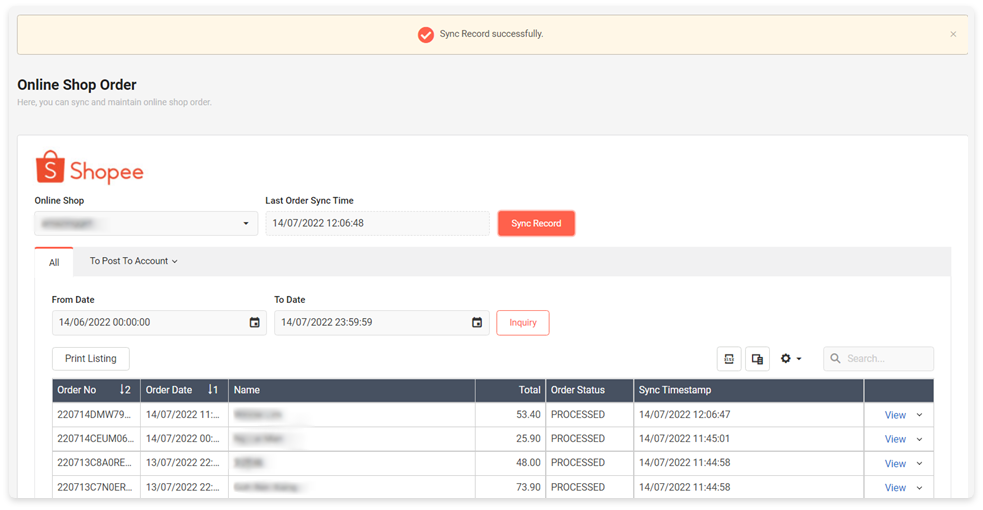View order 220714CEUM06 details
This screenshot has height=510, width=983.
click(895, 439)
